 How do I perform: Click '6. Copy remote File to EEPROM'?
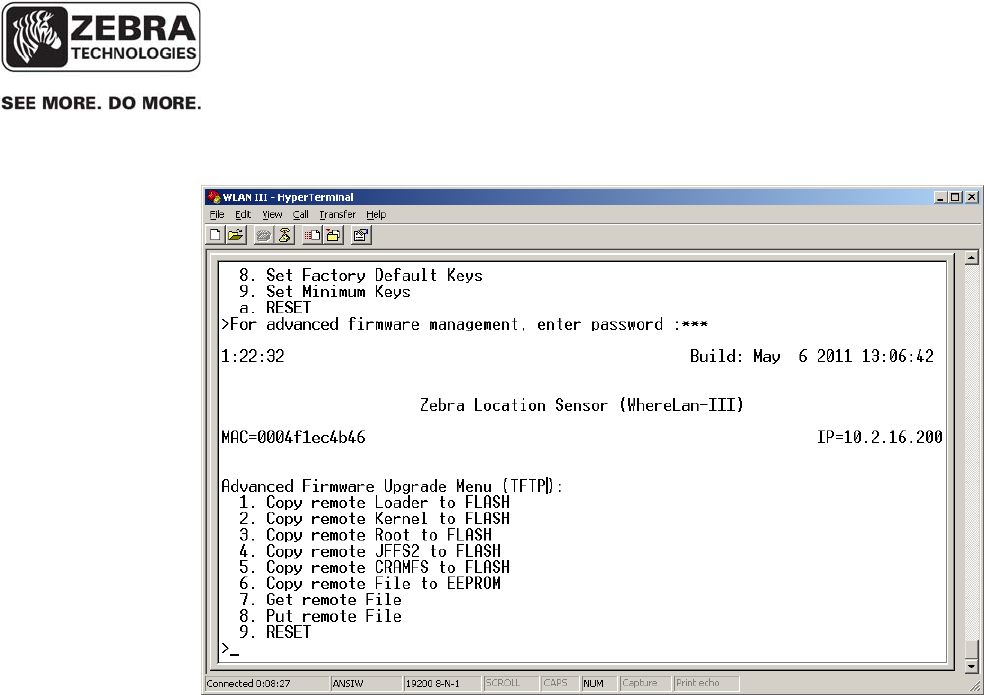pyautogui.click(x=370, y=584)
